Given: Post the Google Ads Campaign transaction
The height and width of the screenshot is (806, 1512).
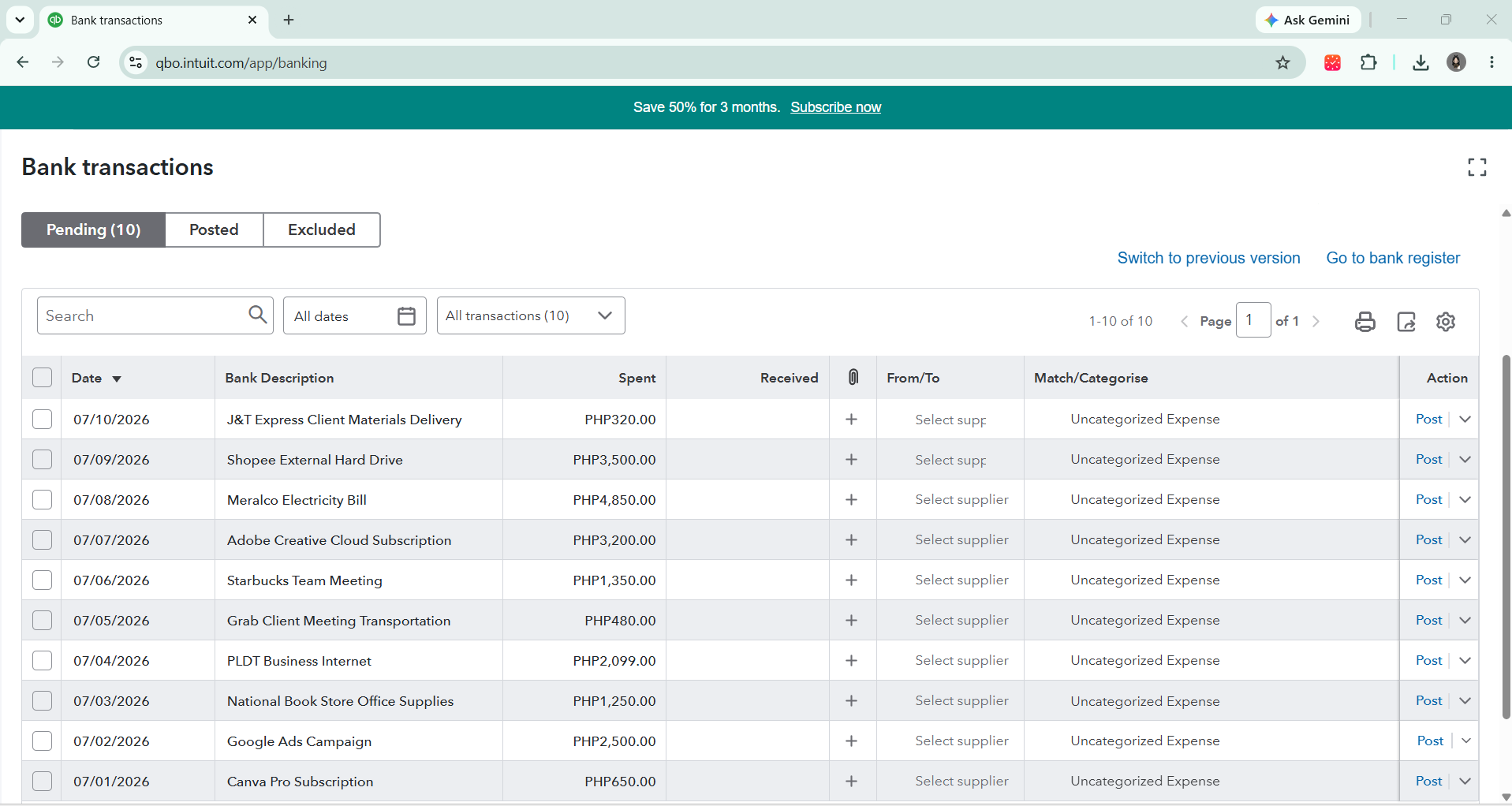Looking at the screenshot, I should (x=1430, y=741).
